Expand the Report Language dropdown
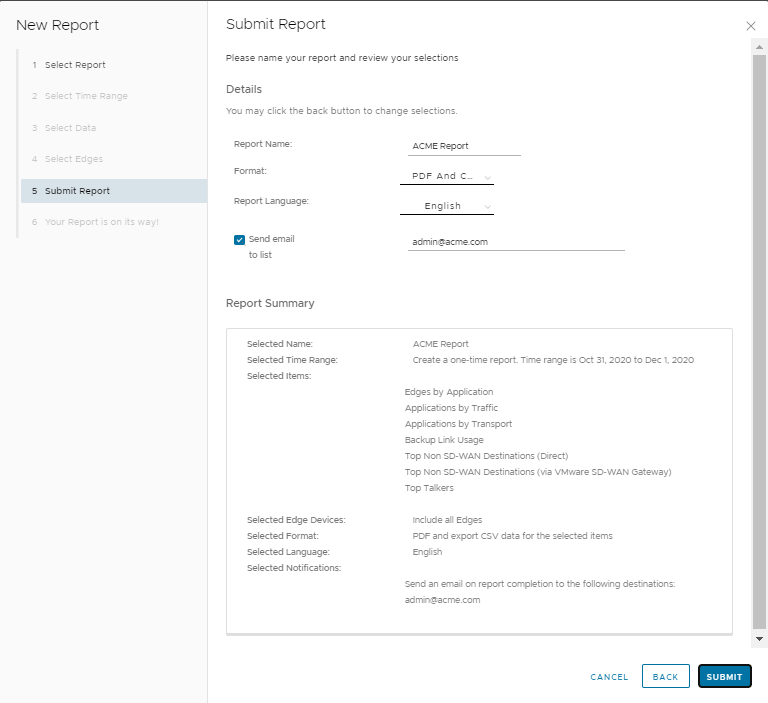Image resolution: width=768 pixels, height=703 pixels. [x=446, y=206]
